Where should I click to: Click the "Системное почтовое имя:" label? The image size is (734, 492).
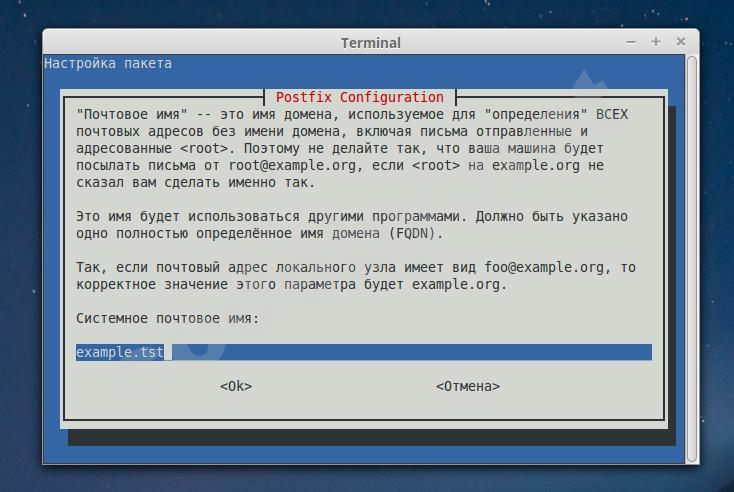168,318
